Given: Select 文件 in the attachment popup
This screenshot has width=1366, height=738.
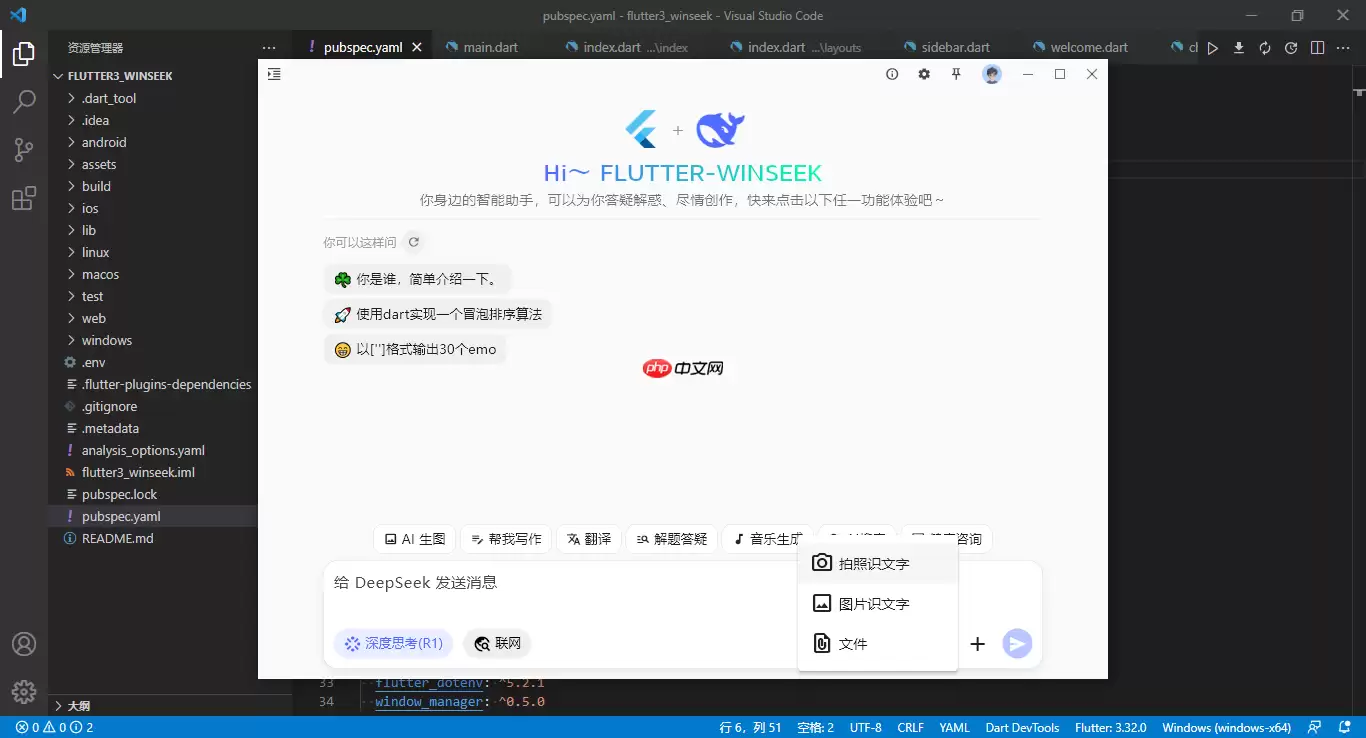Looking at the screenshot, I should click(x=851, y=643).
